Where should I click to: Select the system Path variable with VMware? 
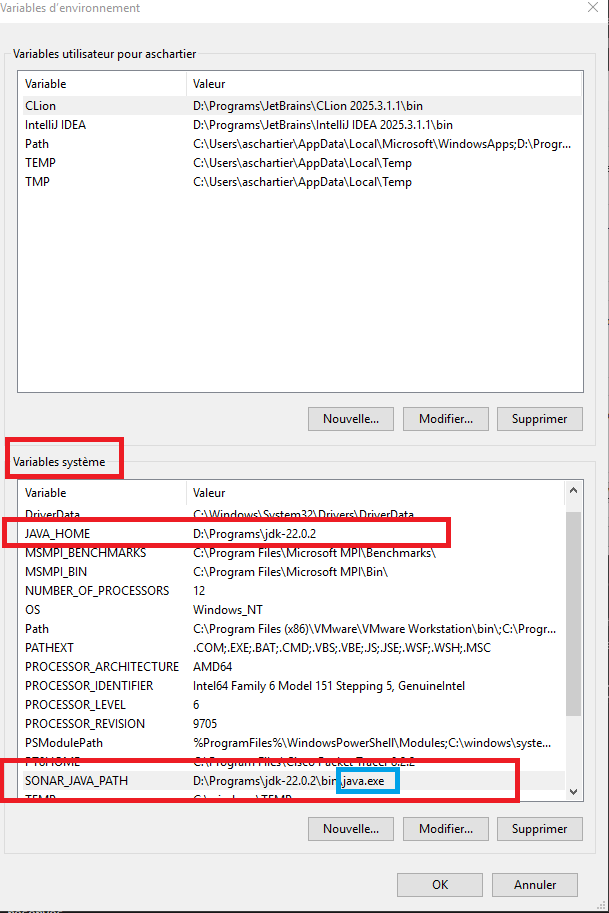pyautogui.click(x=292, y=629)
